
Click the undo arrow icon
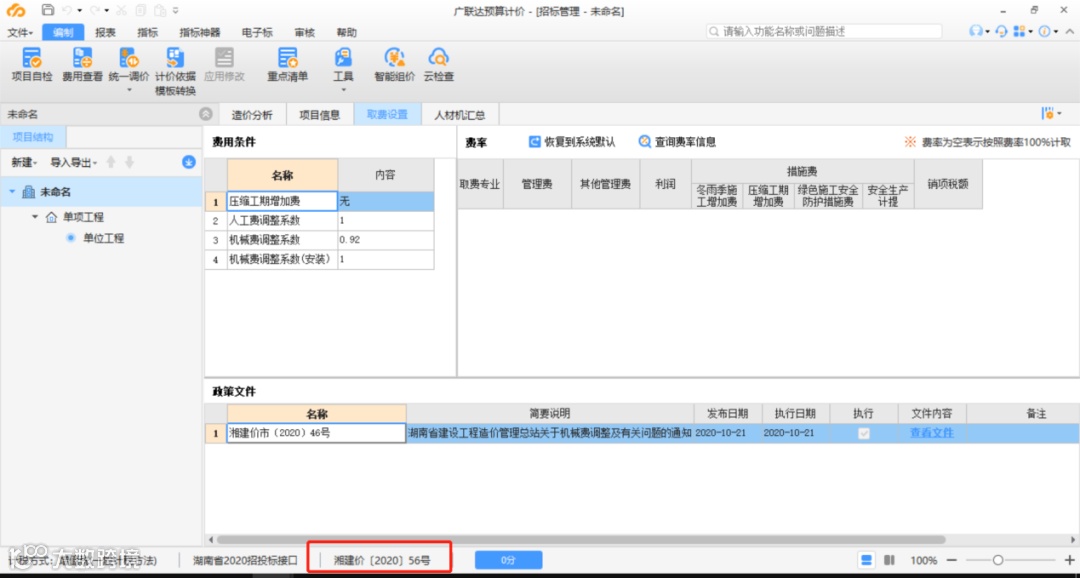[67, 10]
